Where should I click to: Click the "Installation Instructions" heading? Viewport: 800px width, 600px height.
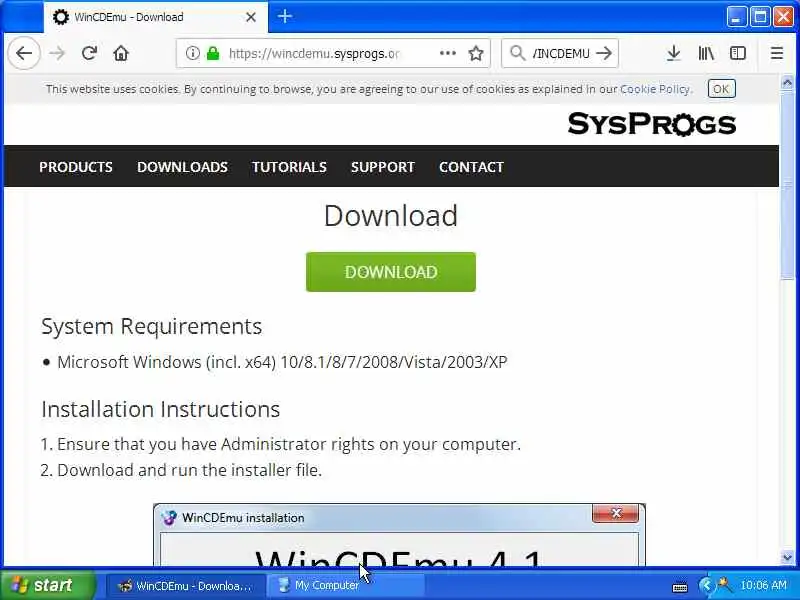[161, 409]
